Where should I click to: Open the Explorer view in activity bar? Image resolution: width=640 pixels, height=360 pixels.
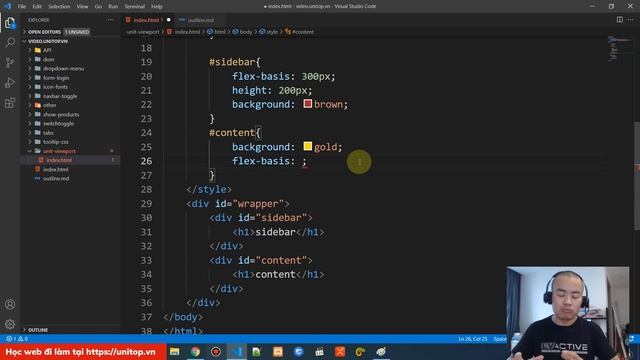point(10,23)
